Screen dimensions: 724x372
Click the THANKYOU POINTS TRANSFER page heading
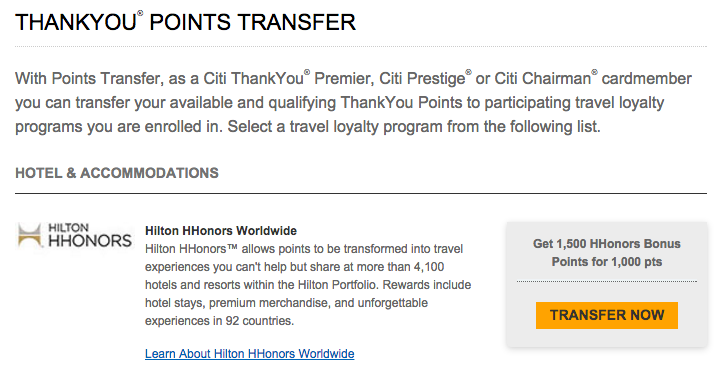point(186,23)
